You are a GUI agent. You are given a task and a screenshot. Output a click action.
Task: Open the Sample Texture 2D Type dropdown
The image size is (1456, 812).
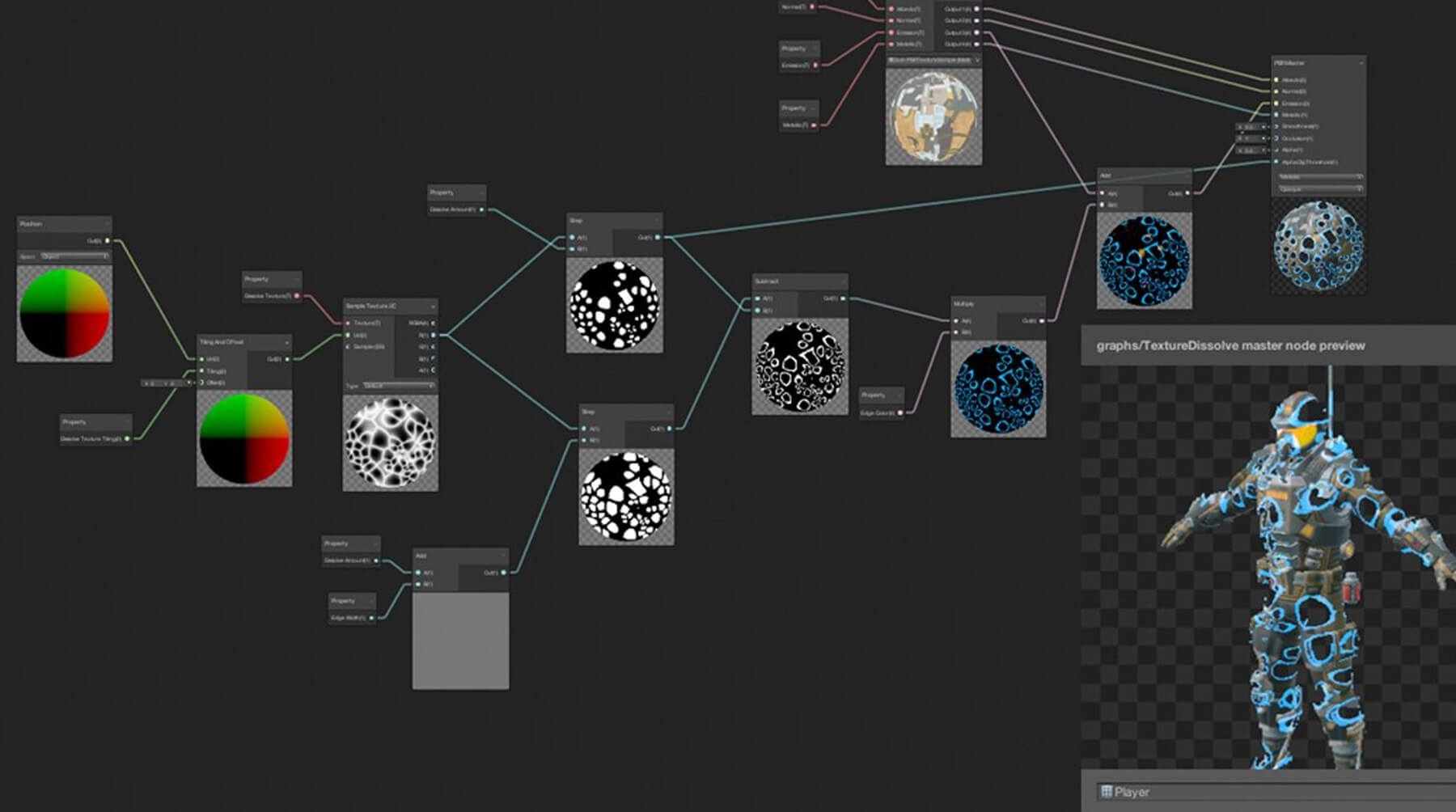click(399, 386)
